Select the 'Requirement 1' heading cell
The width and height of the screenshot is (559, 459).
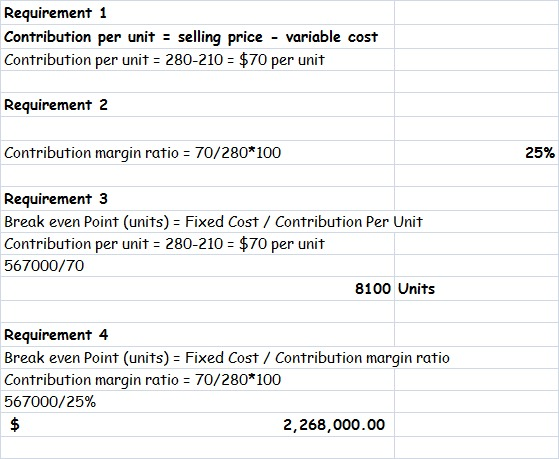[x=197, y=13]
